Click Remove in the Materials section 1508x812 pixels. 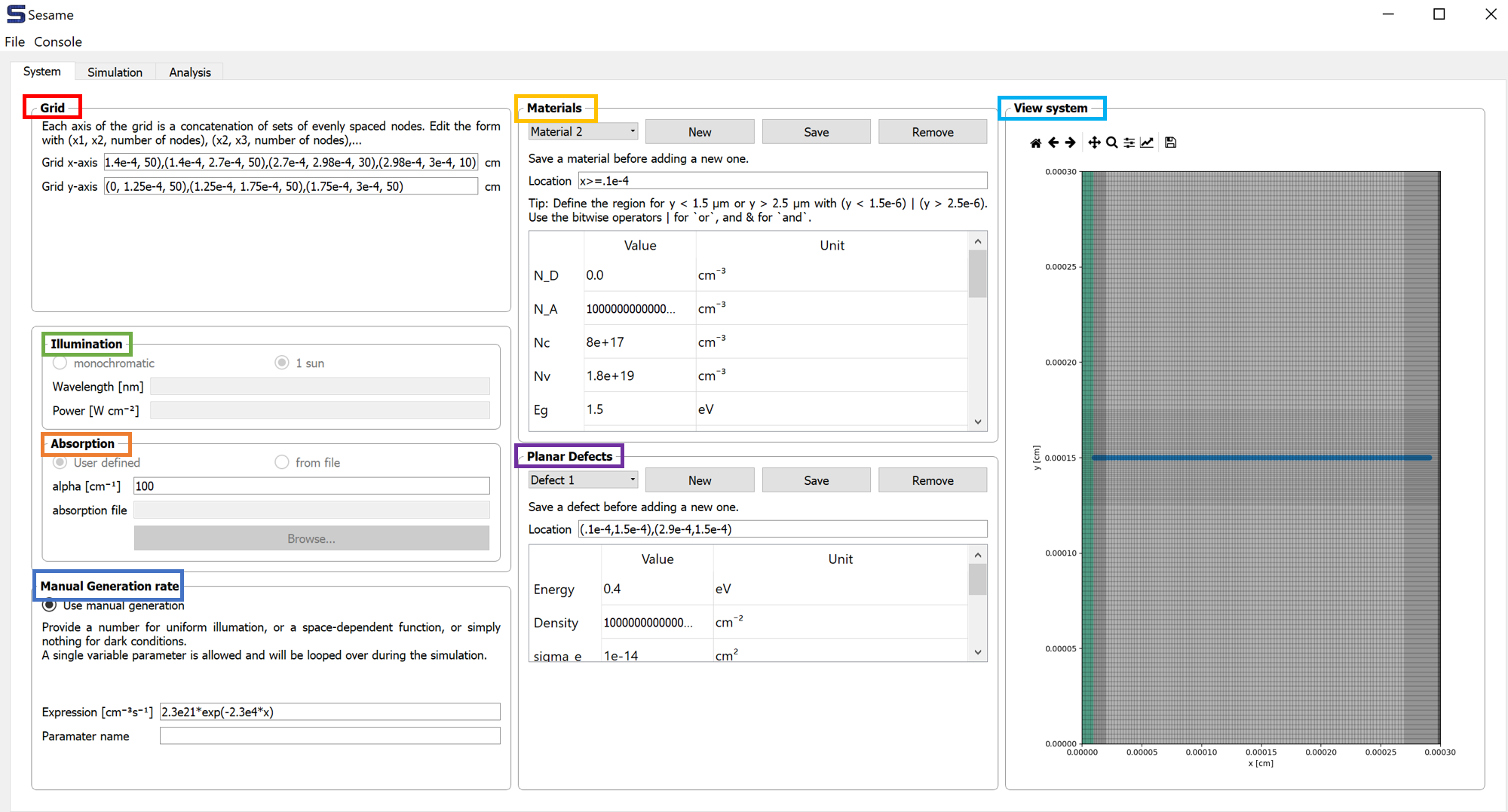coord(933,132)
